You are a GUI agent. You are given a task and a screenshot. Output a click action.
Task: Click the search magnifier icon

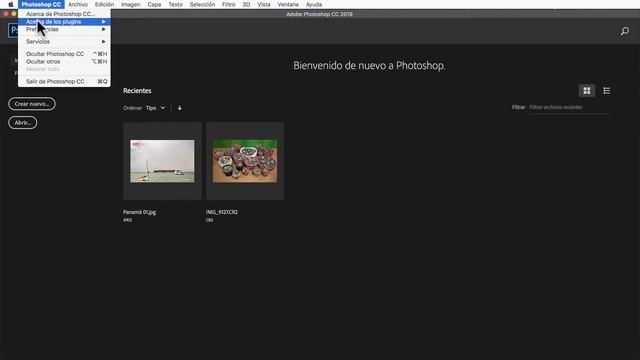click(624, 31)
